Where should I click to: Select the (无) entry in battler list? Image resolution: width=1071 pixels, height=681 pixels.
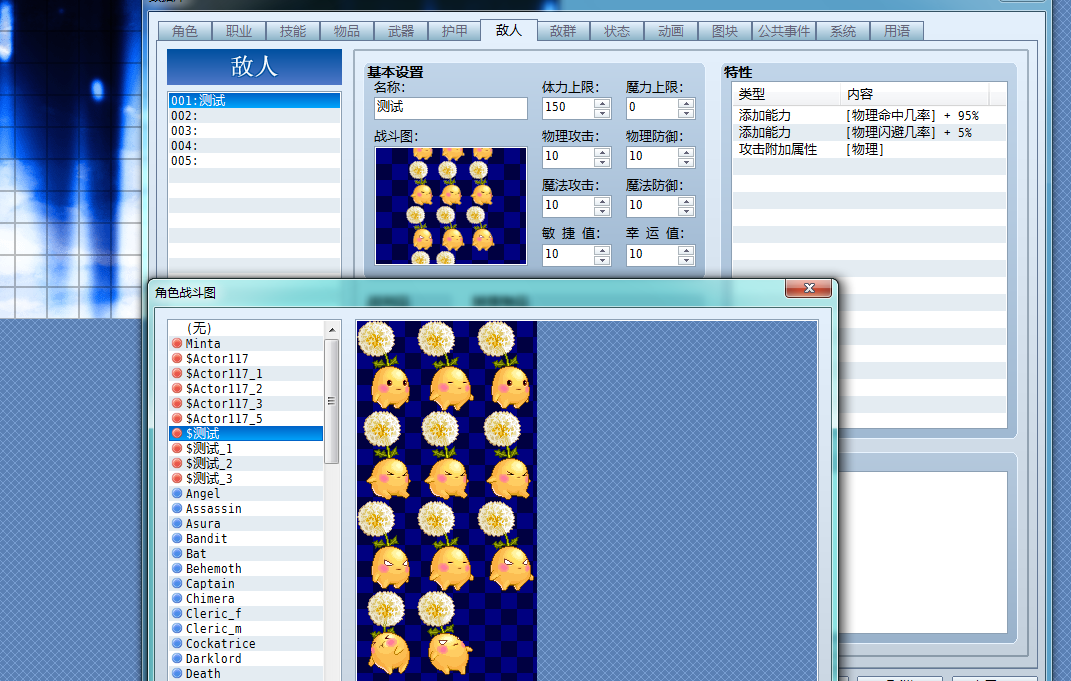246,329
